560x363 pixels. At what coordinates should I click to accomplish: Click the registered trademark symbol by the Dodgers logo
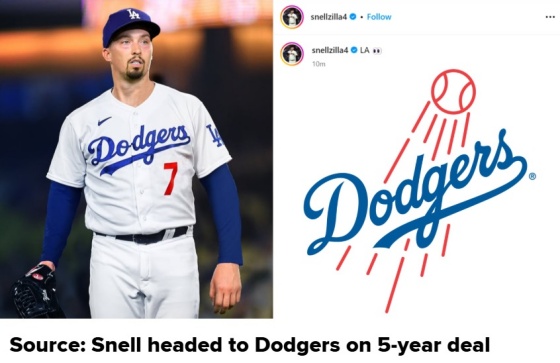coord(532,176)
